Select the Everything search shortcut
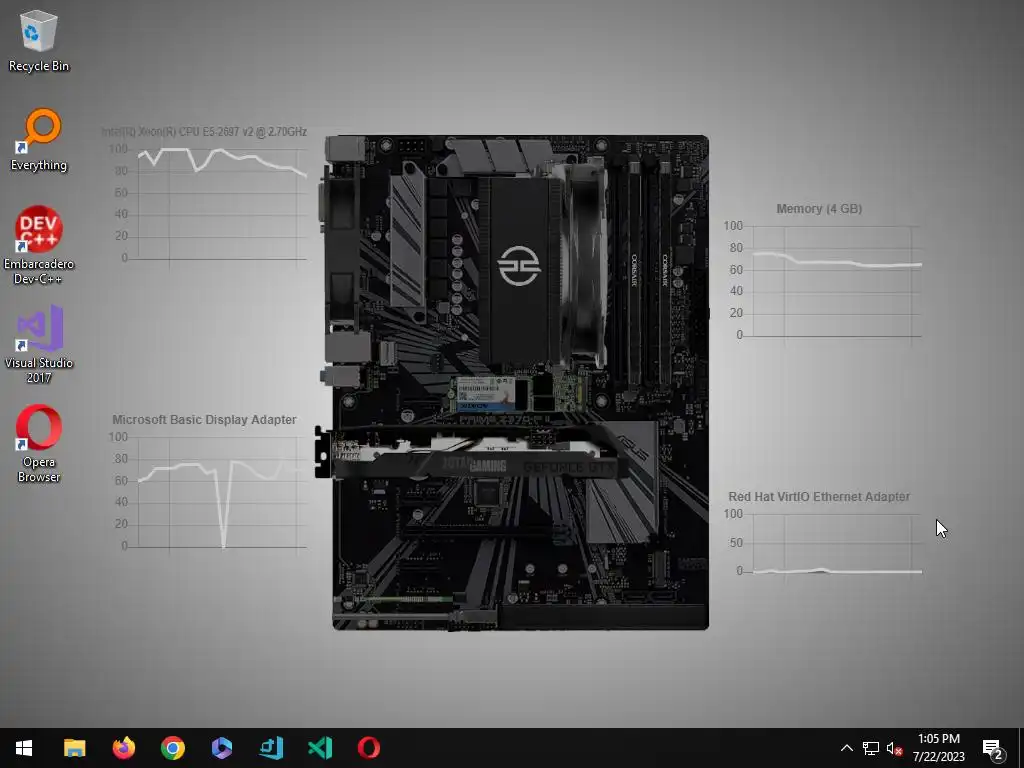This screenshot has height=768, width=1024. tap(39, 140)
